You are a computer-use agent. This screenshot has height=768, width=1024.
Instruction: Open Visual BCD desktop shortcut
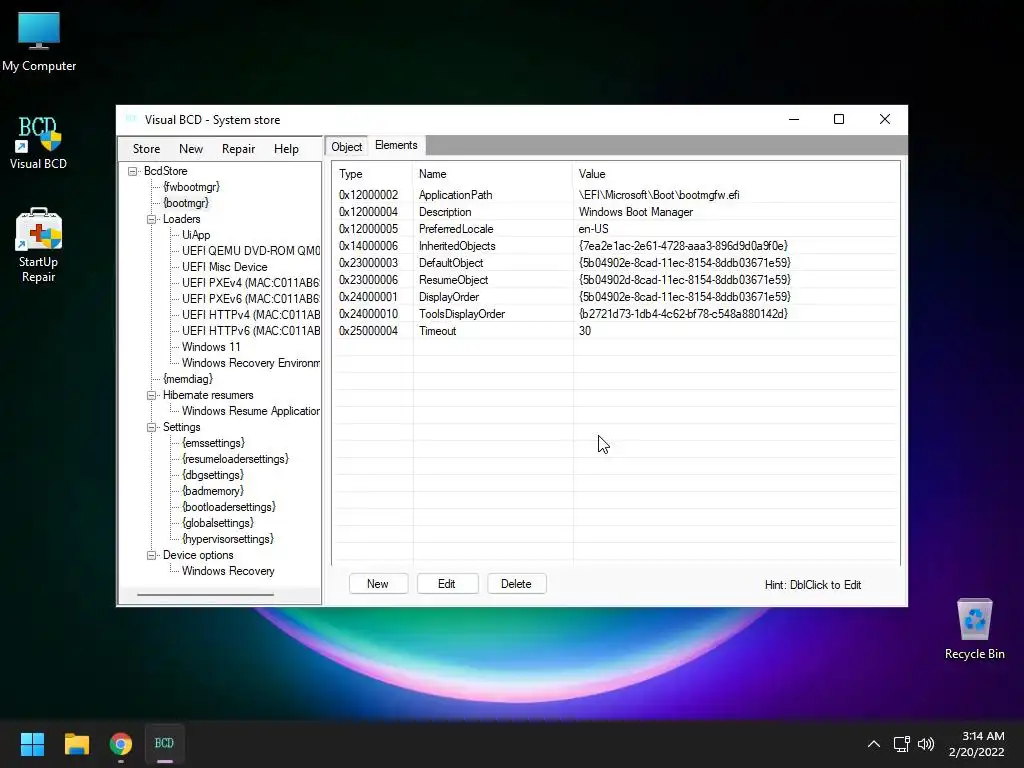click(39, 143)
